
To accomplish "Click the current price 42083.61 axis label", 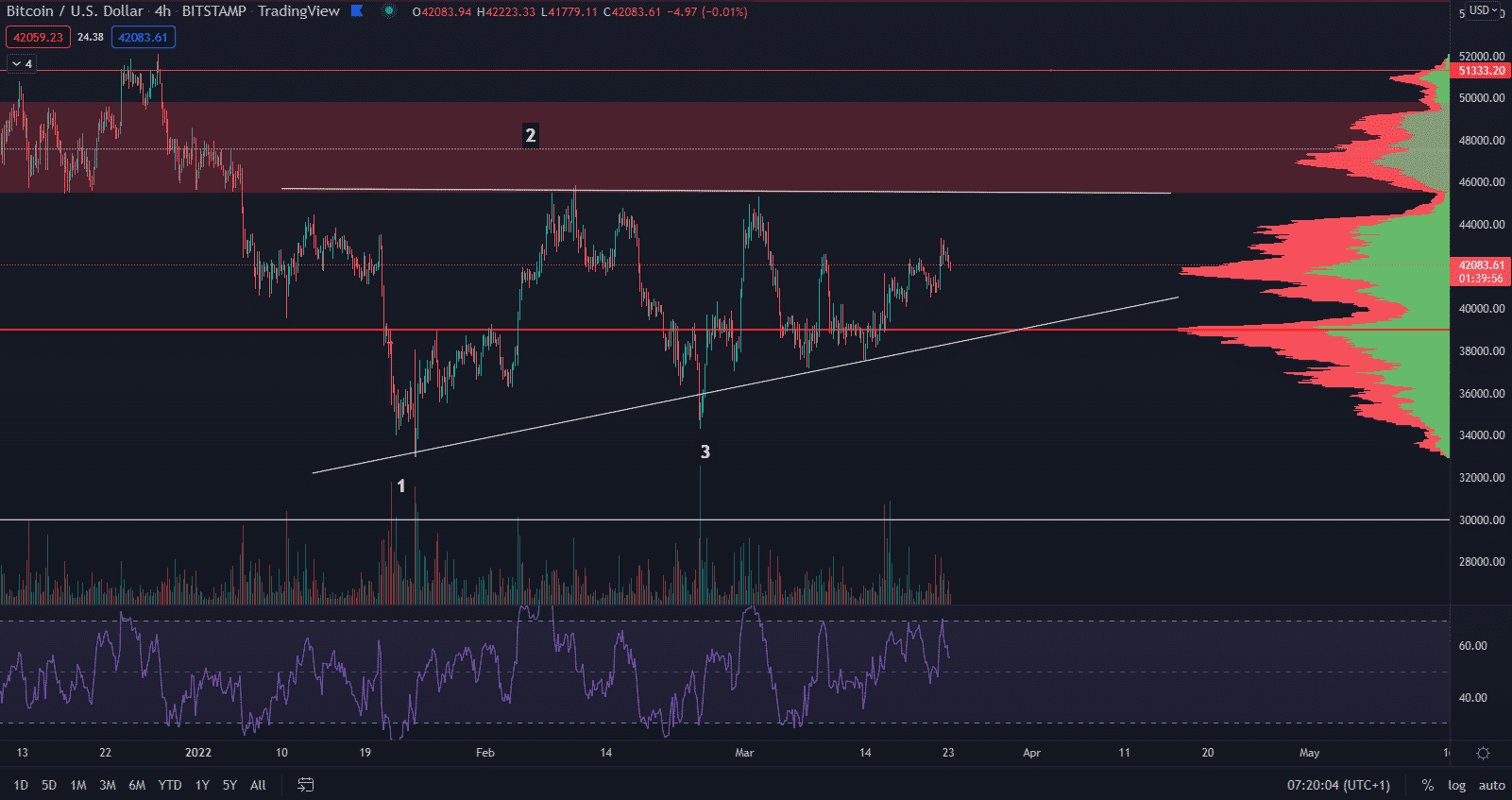I will (x=1481, y=266).
